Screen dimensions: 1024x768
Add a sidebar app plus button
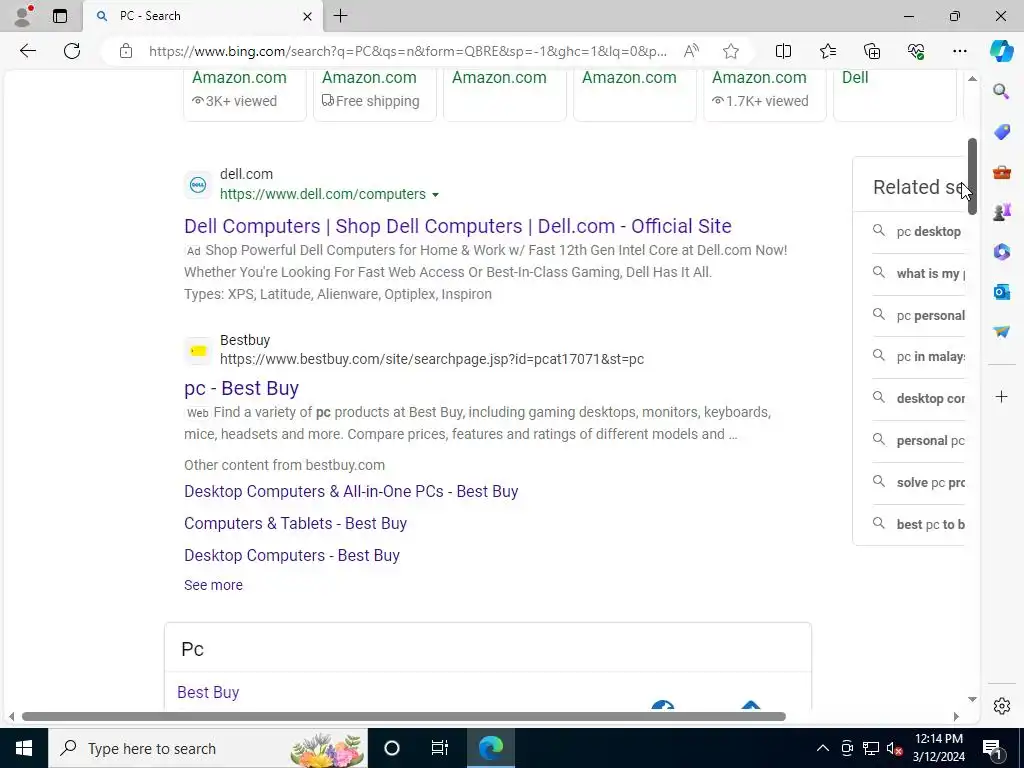pyautogui.click(x=1001, y=396)
